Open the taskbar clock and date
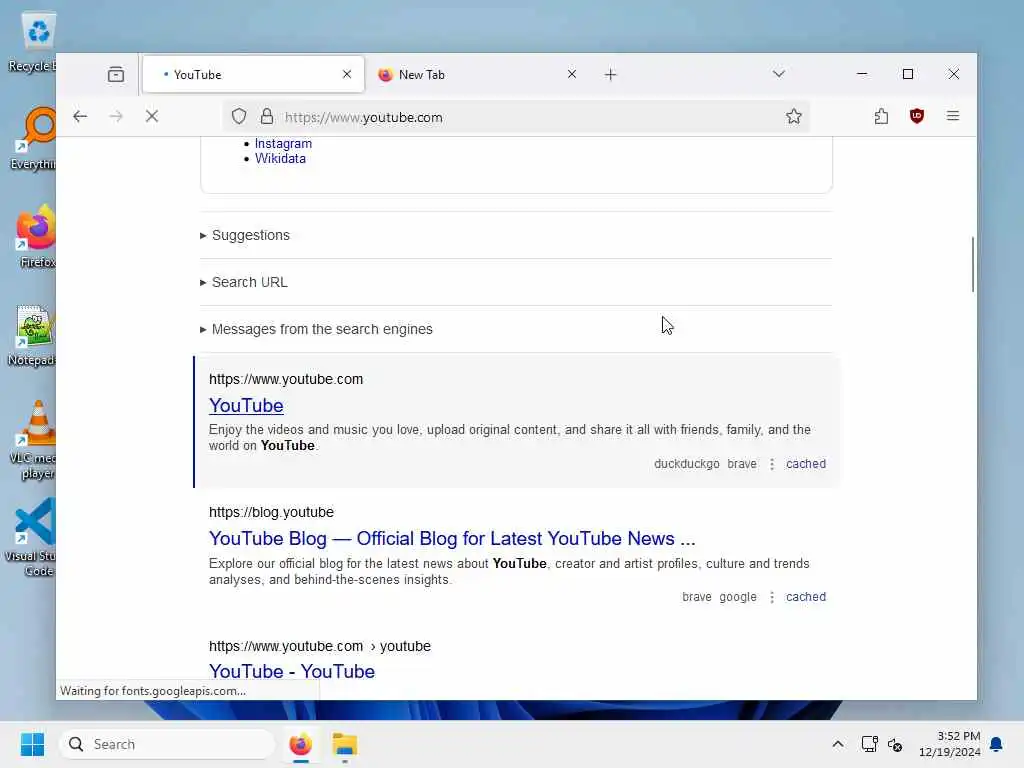Image resolution: width=1024 pixels, height=768 pixels. coord(949,744)
